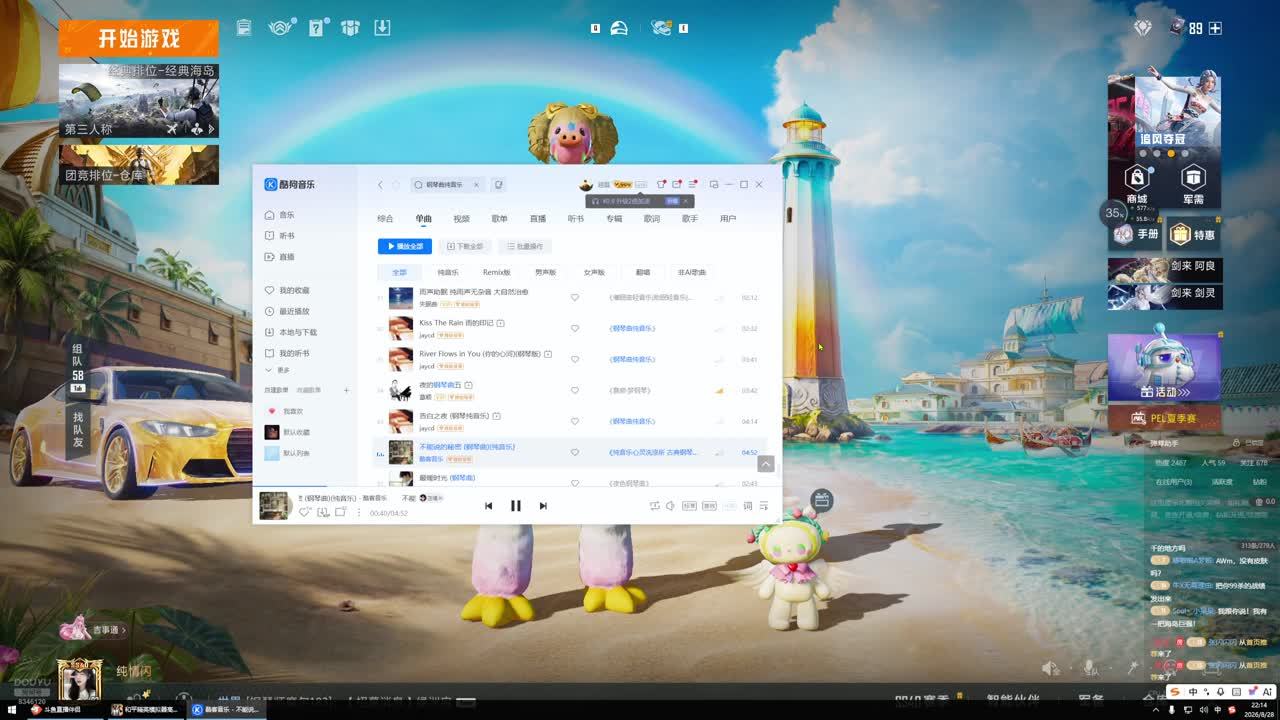Image resolution: width=1280 pixels, height=720 pixels.
Task: Open the album link for 夜的钢琴曲五
Action: pos(630,390)
